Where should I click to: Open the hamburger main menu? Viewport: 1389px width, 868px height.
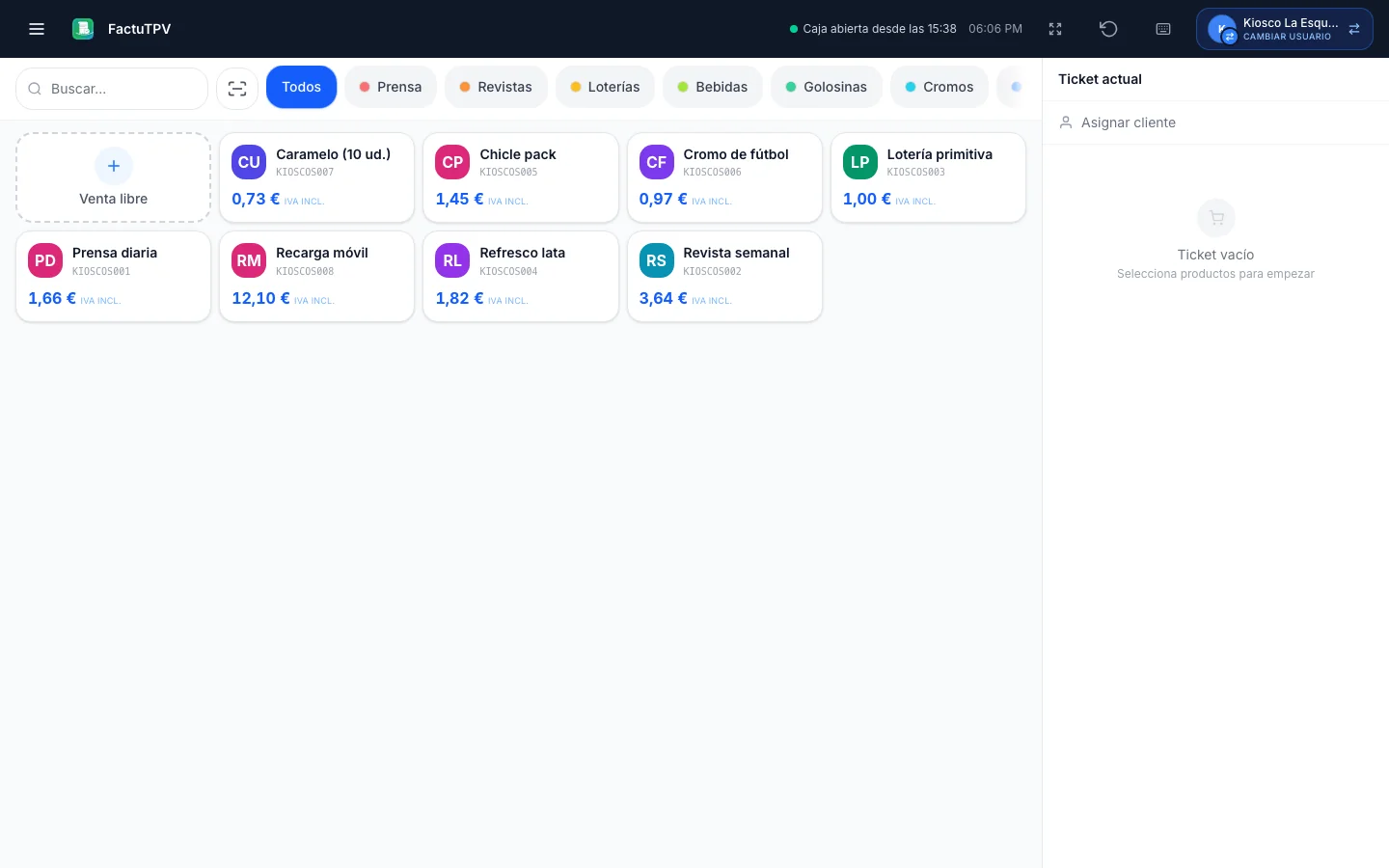click(37, 29)
